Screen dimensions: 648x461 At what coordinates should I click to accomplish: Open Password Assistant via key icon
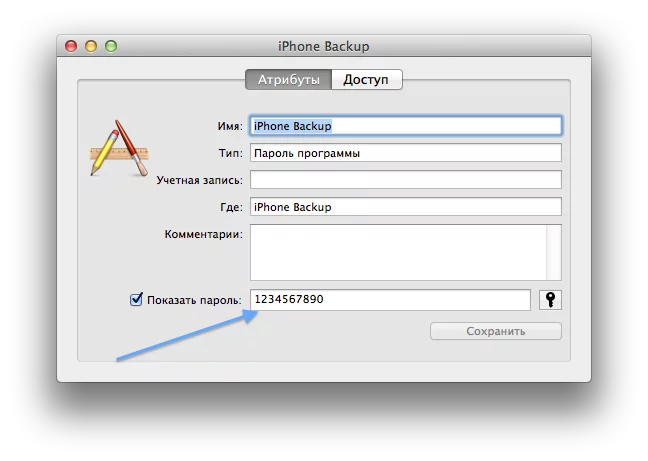point(550,299)
